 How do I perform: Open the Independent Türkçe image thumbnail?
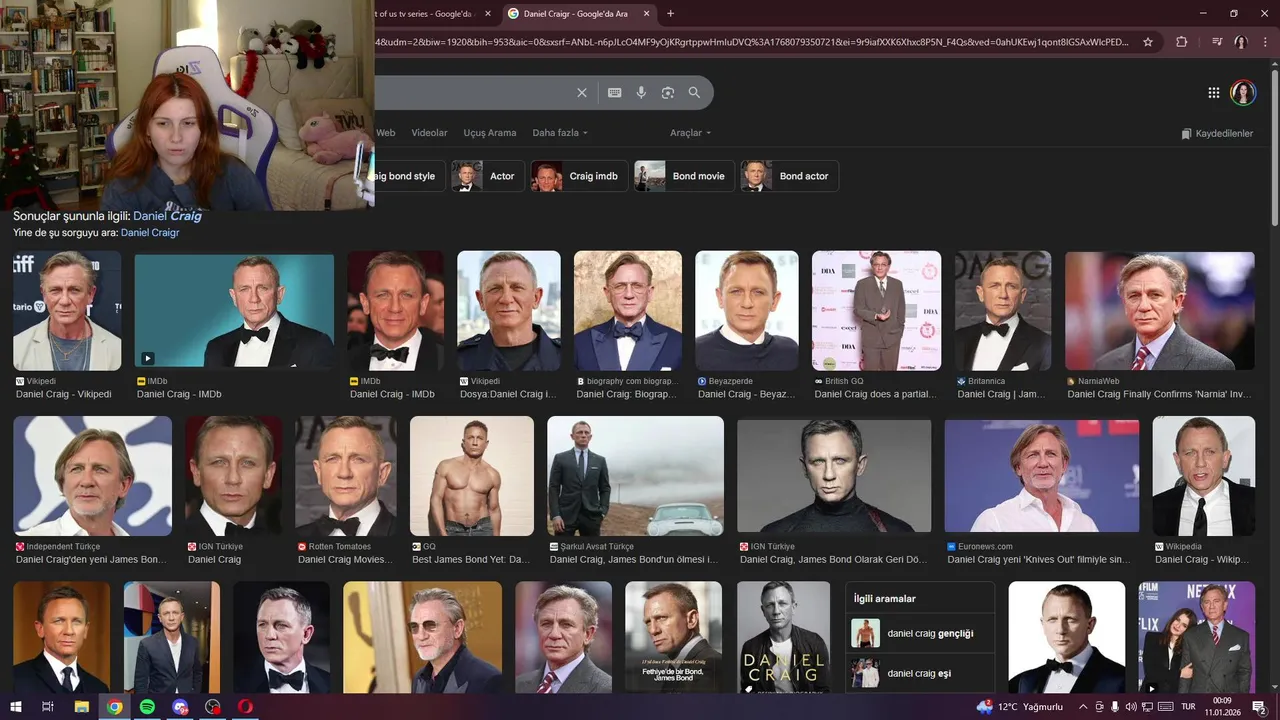coord(93,476)
